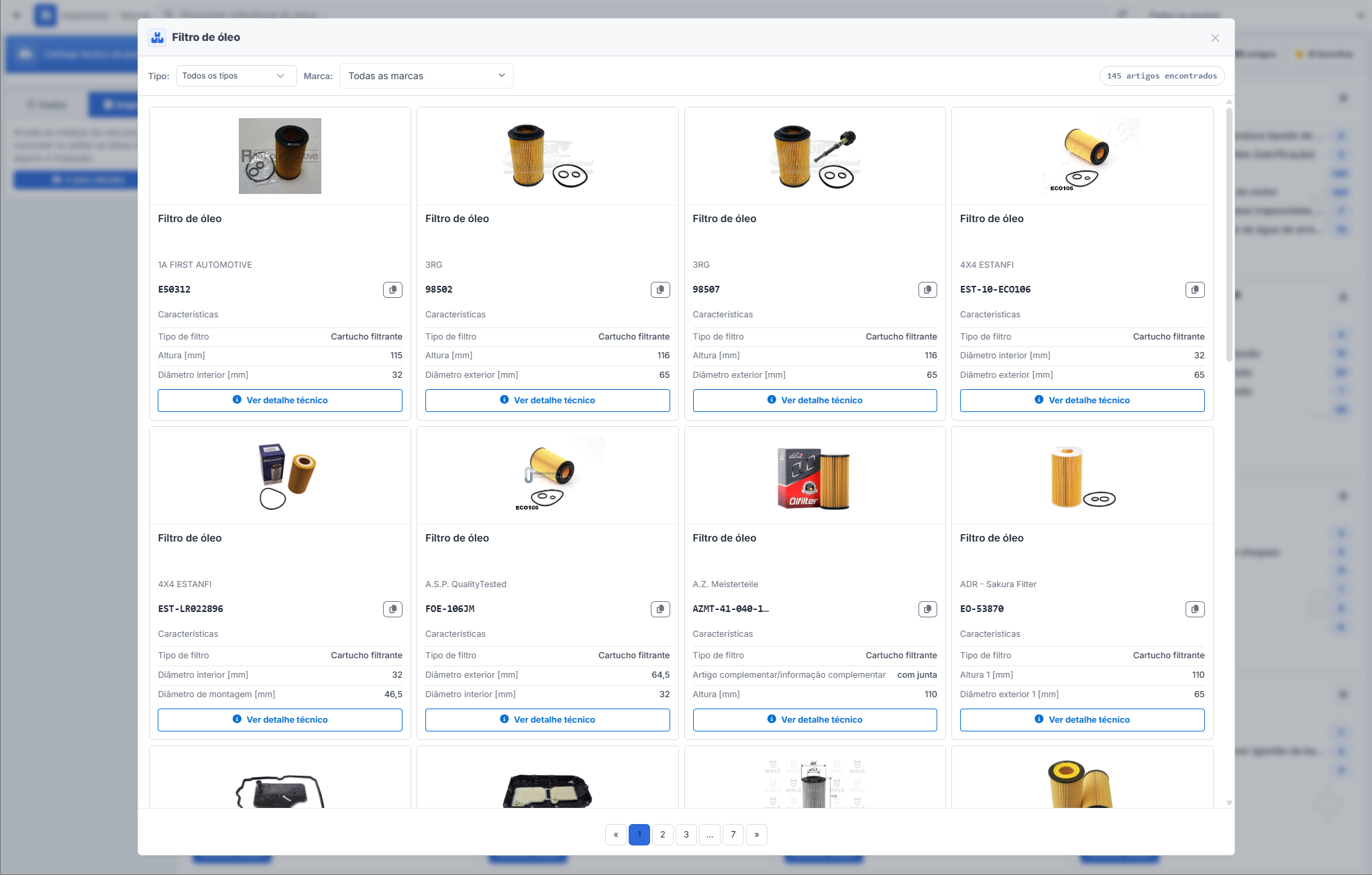Select the 4X4 ESTANFI brand on EST-10-ECO106

click(x=987, y=265)
